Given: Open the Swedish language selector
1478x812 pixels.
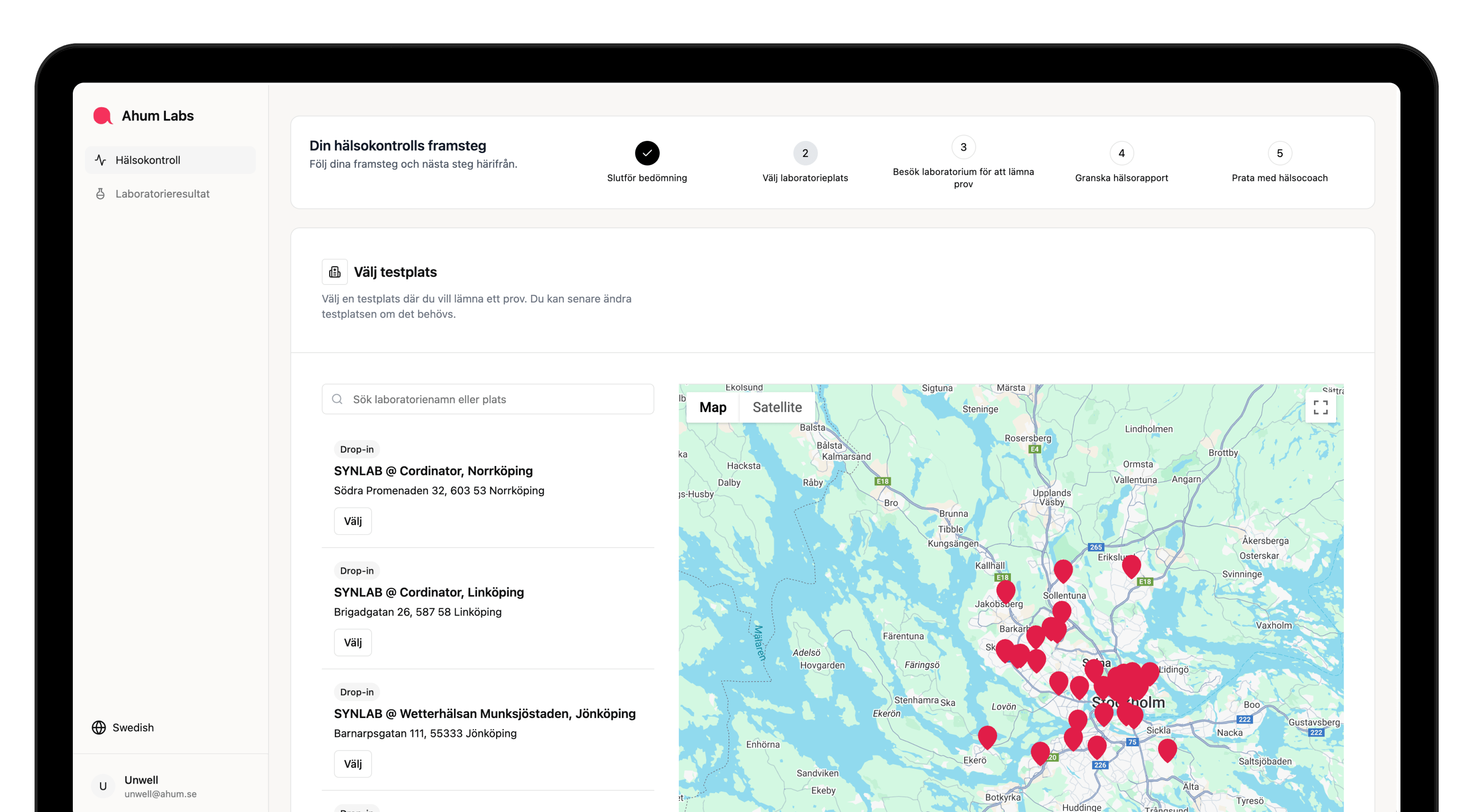Looking at the screenshot, I should pyautogui.click(x=123, y=727).
